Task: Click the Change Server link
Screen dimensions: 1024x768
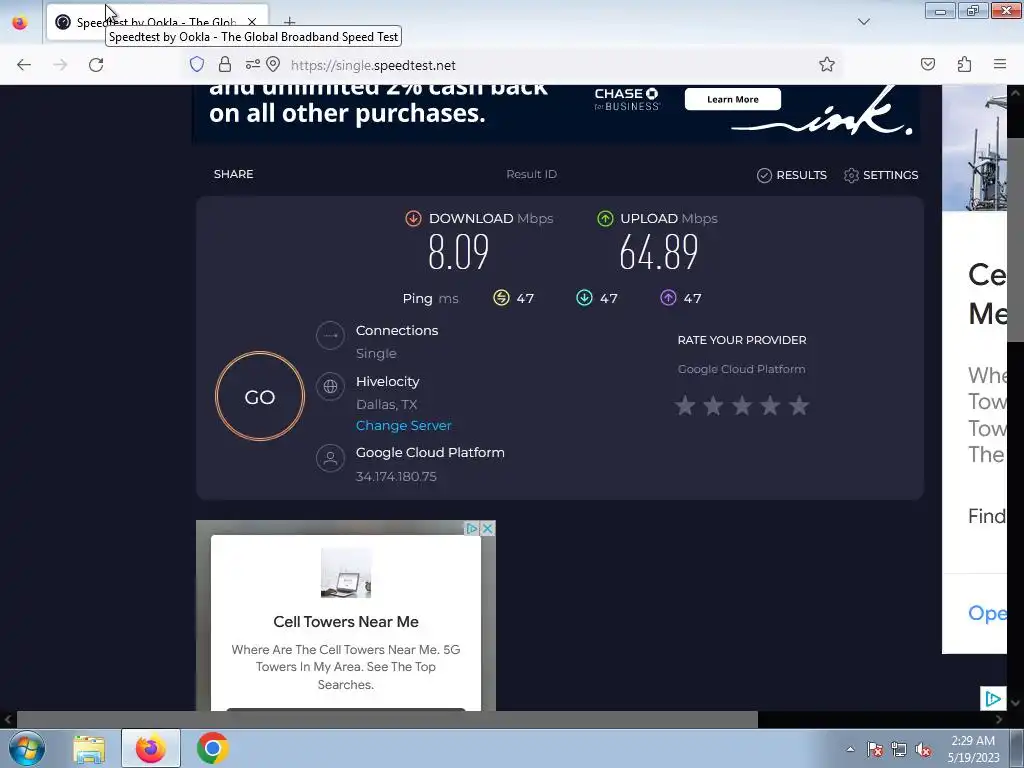Action: 404,425
